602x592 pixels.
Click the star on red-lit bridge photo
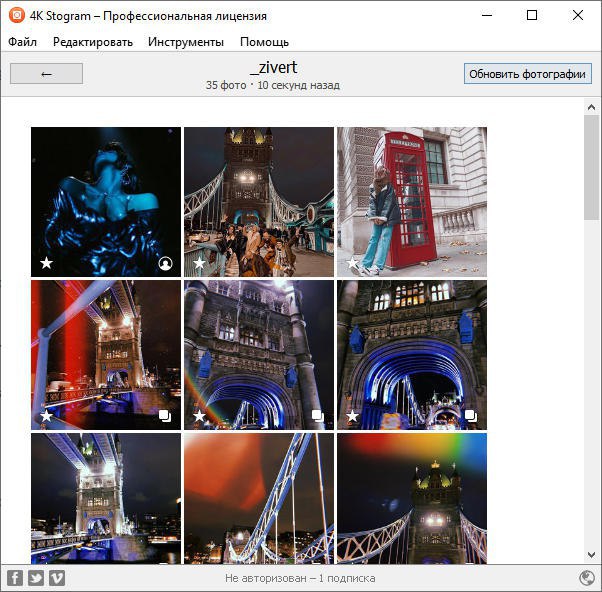click(x=46, y=415)
